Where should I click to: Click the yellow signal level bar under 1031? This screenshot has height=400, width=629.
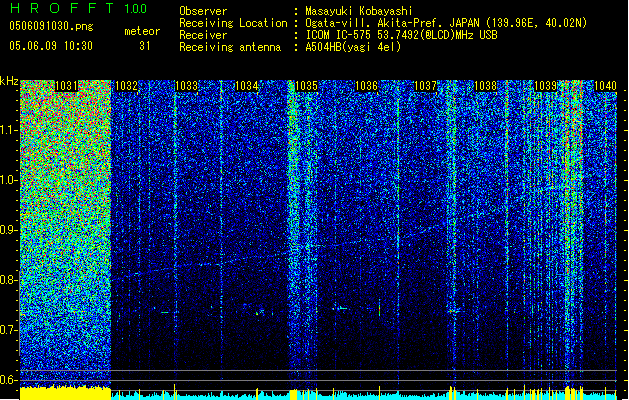[x=65, y=394]
